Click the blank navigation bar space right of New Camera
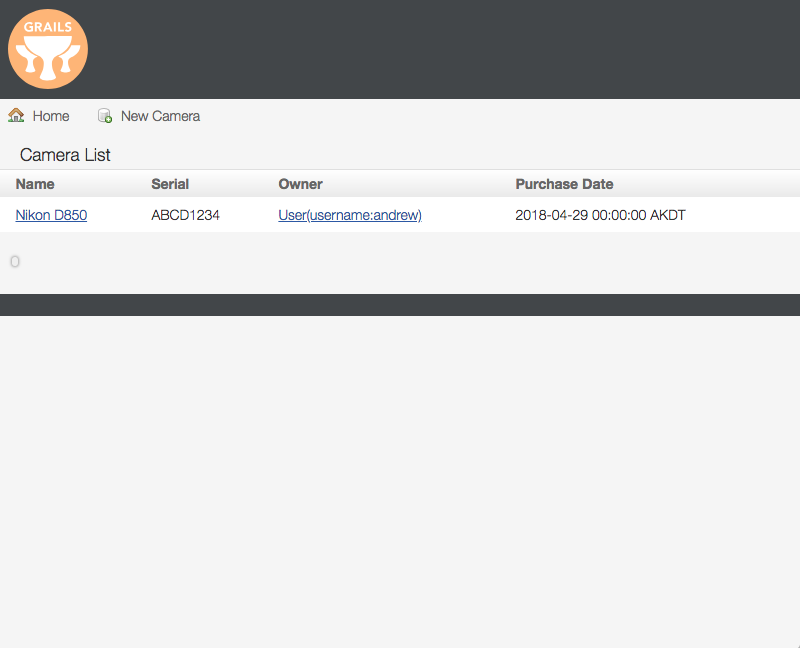Screen dimensions: 800x648 (500, 116)
